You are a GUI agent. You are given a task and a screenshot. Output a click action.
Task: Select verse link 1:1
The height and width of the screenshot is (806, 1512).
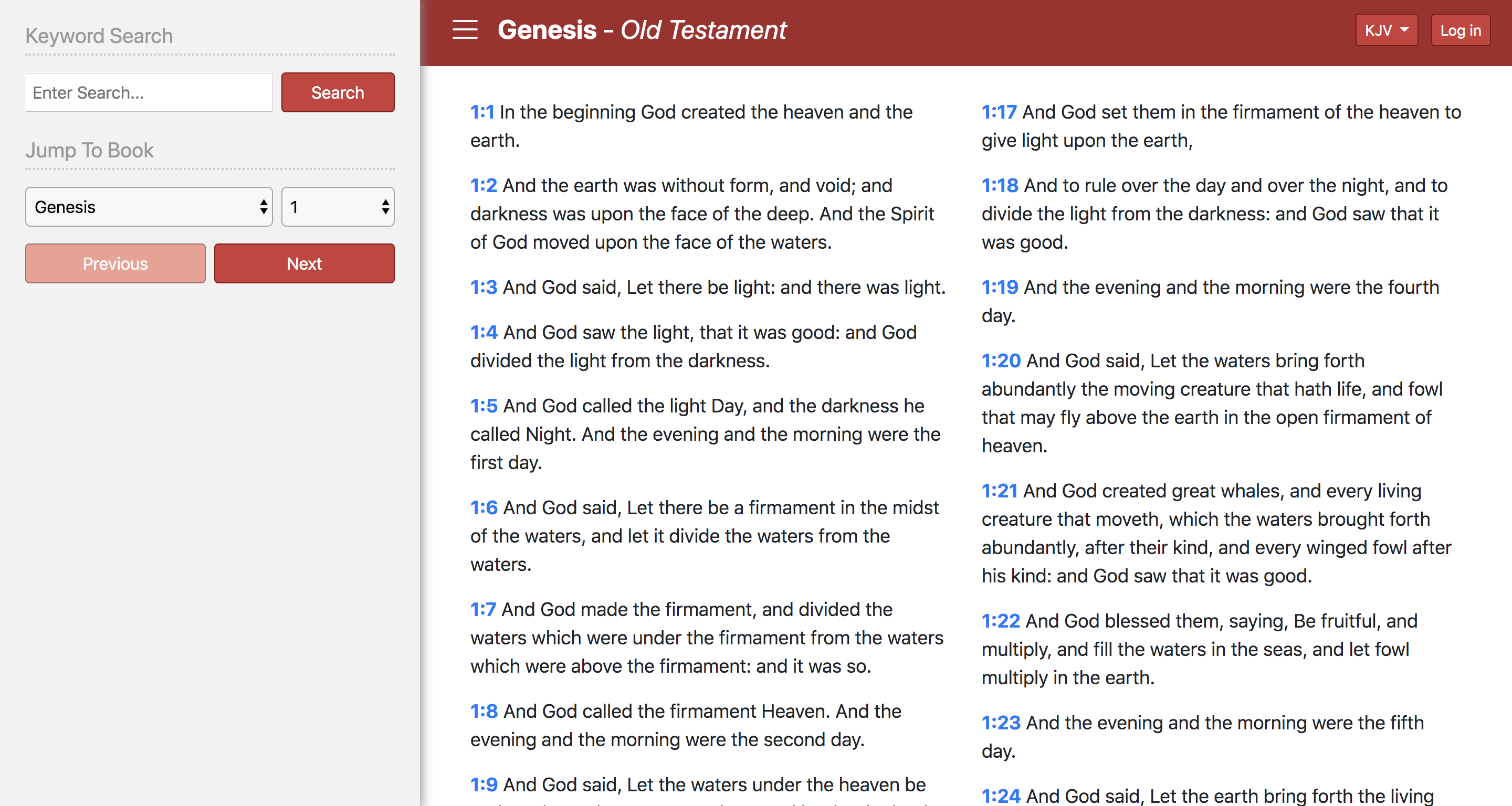(482, 112)
